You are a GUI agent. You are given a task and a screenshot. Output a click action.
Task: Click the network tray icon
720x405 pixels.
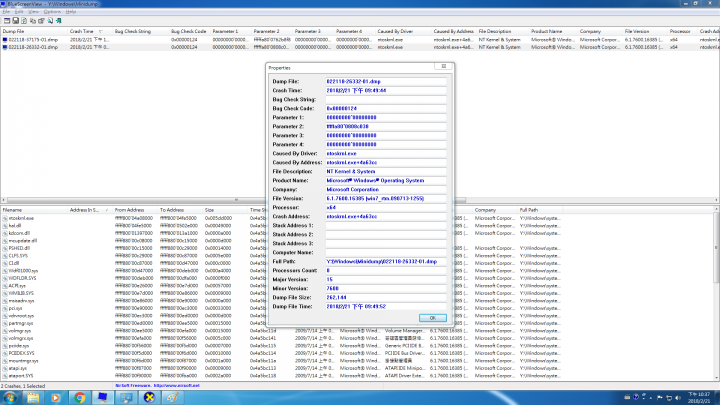669,398
